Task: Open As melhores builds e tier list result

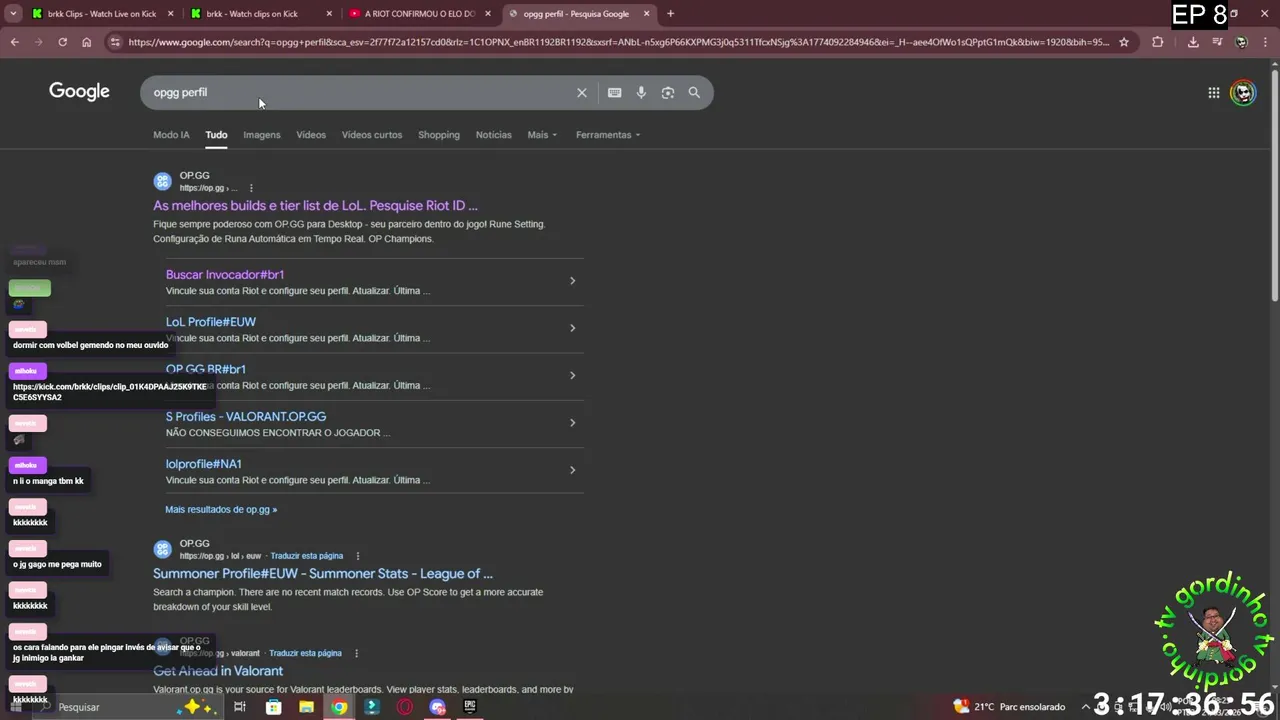Action: (x=315, y=206)
